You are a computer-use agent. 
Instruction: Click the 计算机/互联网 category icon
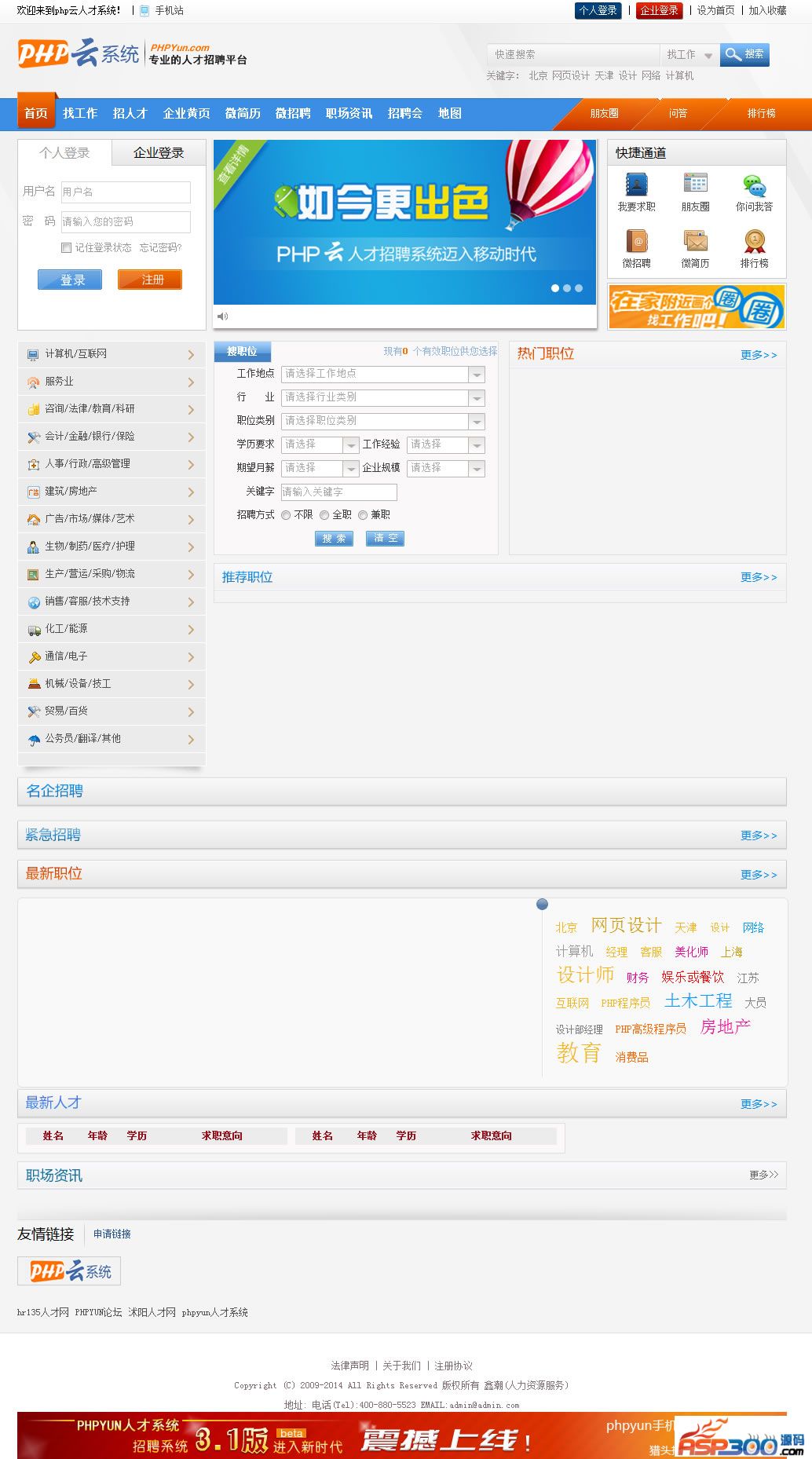(33, 355)
